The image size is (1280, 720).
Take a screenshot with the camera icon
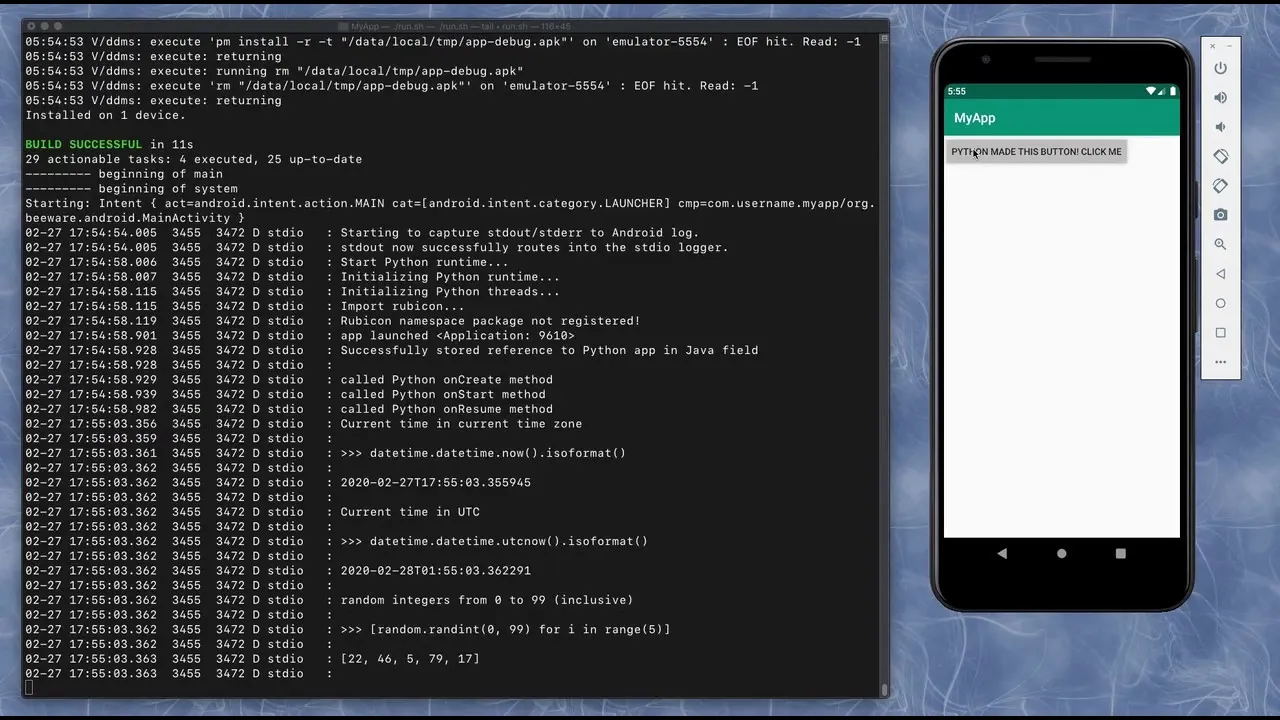click(1220, 214)
